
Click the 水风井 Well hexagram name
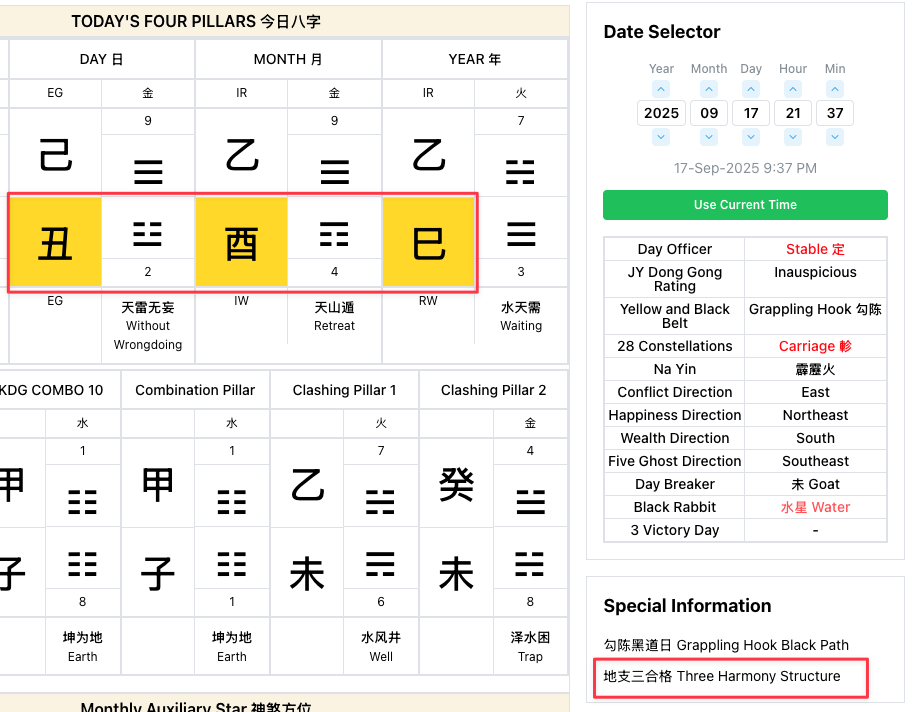[381, 646]
